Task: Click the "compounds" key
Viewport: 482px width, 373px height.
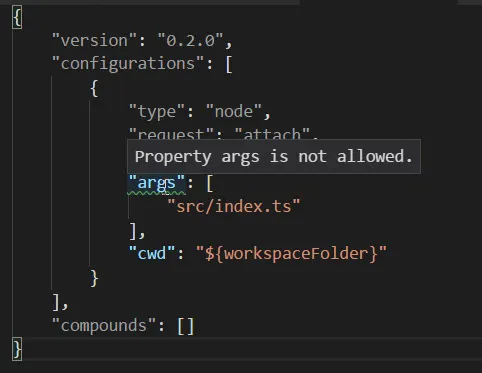Action: pyautogui.click(x=104, y=325)
